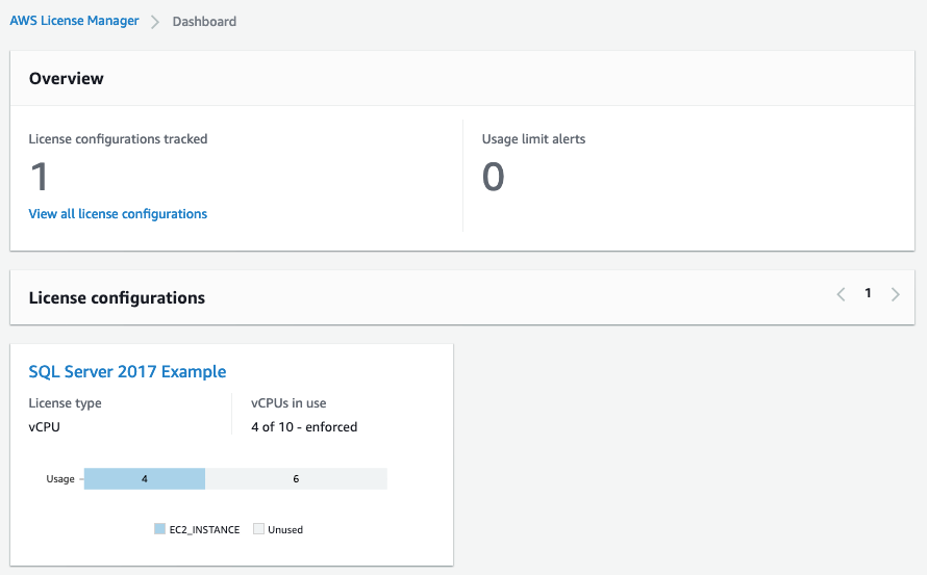
Task: Open View all license configurations link
Action: click(x=118, y=214)
